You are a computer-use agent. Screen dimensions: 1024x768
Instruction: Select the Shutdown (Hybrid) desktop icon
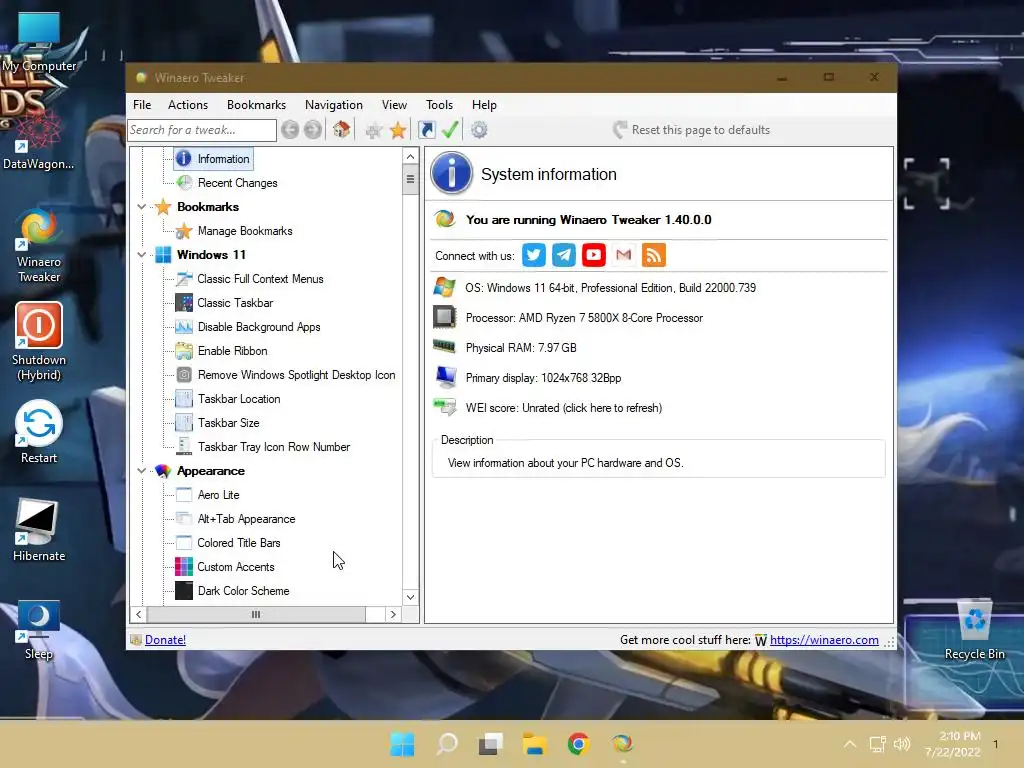coord(39,342)
